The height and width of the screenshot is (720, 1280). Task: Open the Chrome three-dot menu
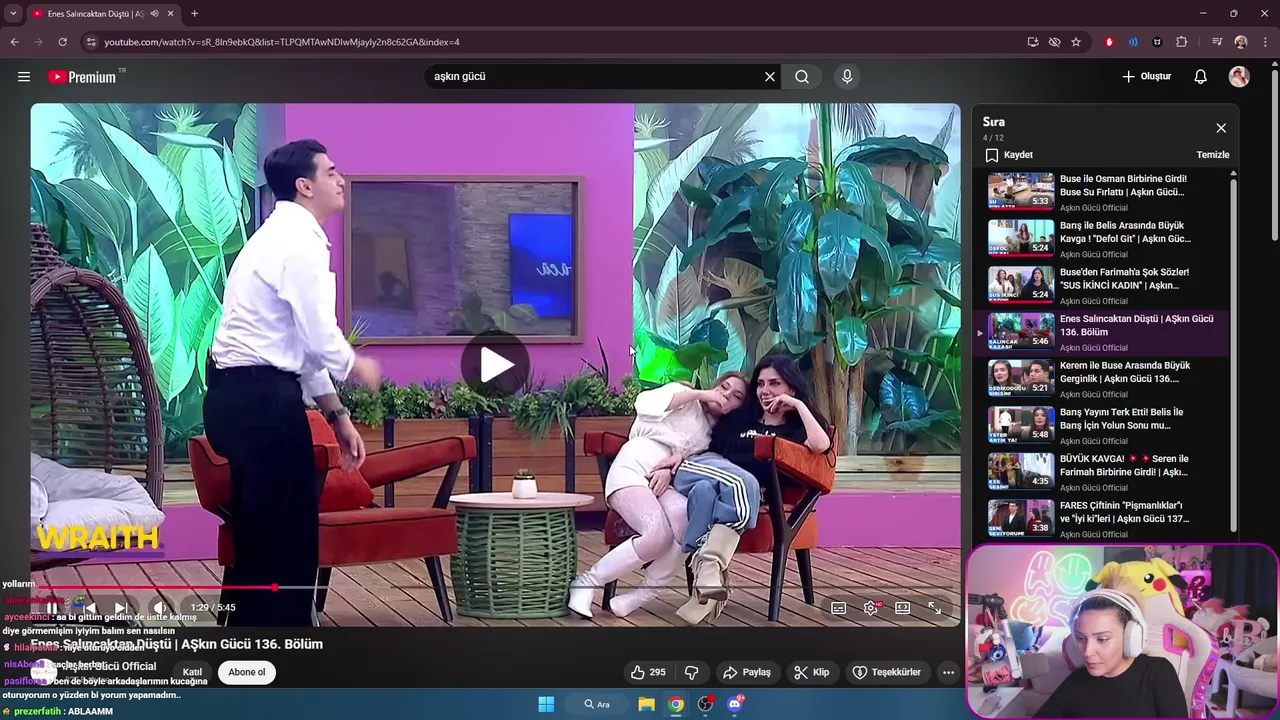point(1264,42)
